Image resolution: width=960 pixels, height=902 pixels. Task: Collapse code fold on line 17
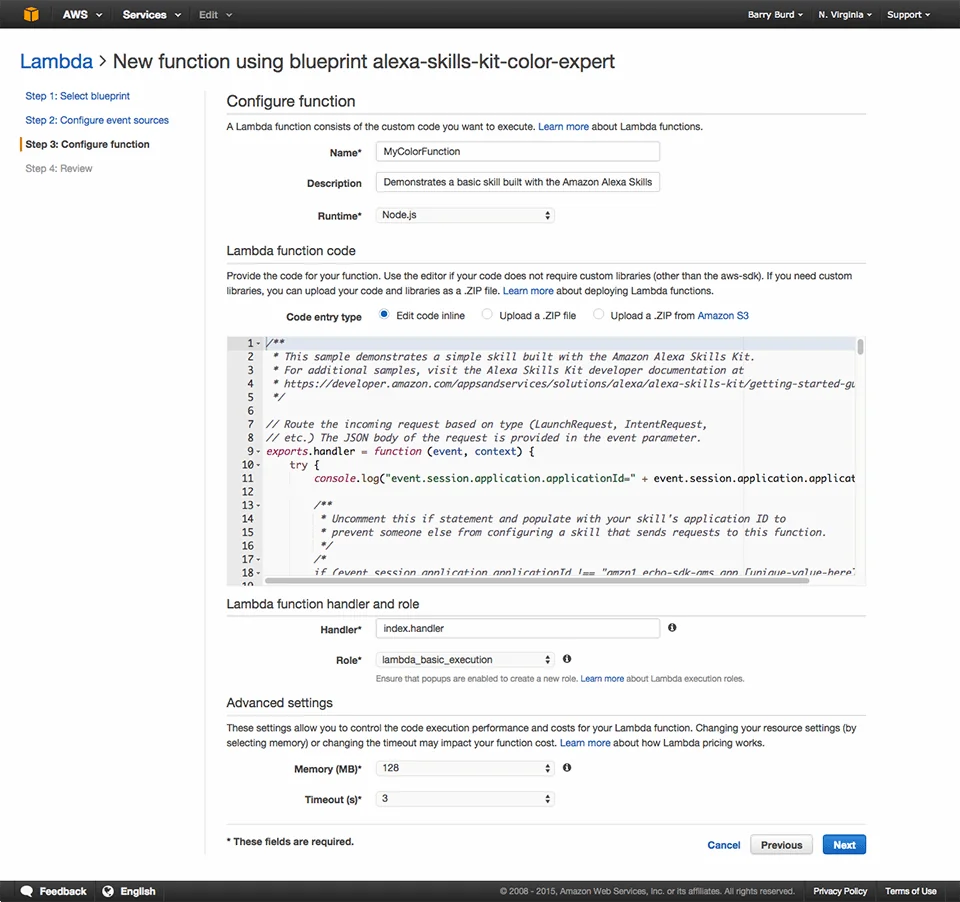point(258,560)
